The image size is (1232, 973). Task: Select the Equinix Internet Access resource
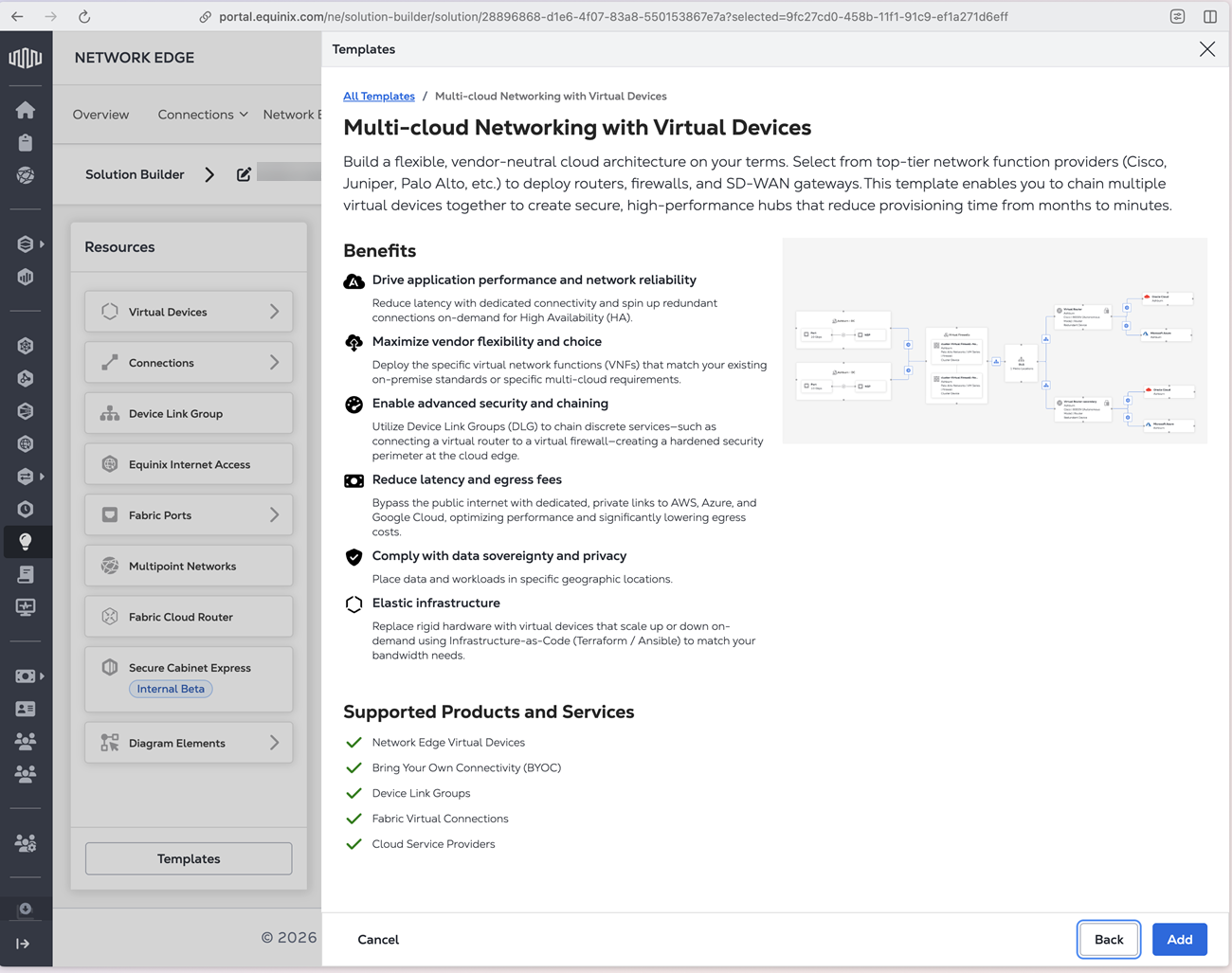tap(189, 464)
